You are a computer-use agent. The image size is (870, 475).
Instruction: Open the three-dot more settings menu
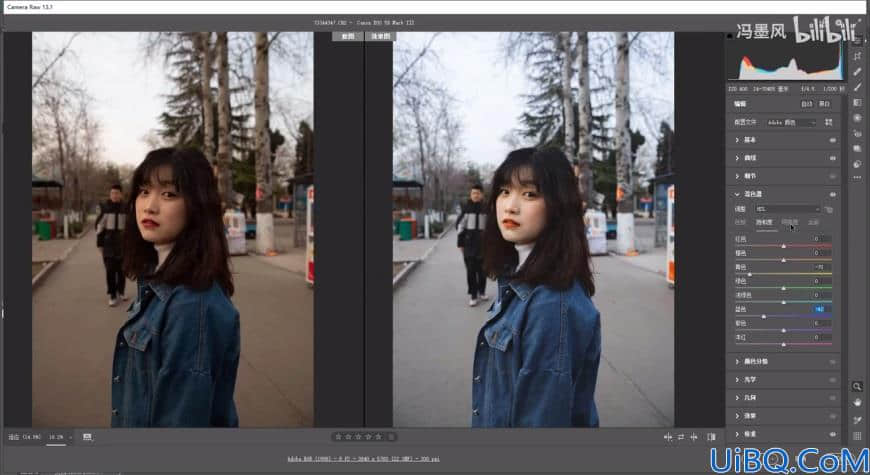point(857,178)
